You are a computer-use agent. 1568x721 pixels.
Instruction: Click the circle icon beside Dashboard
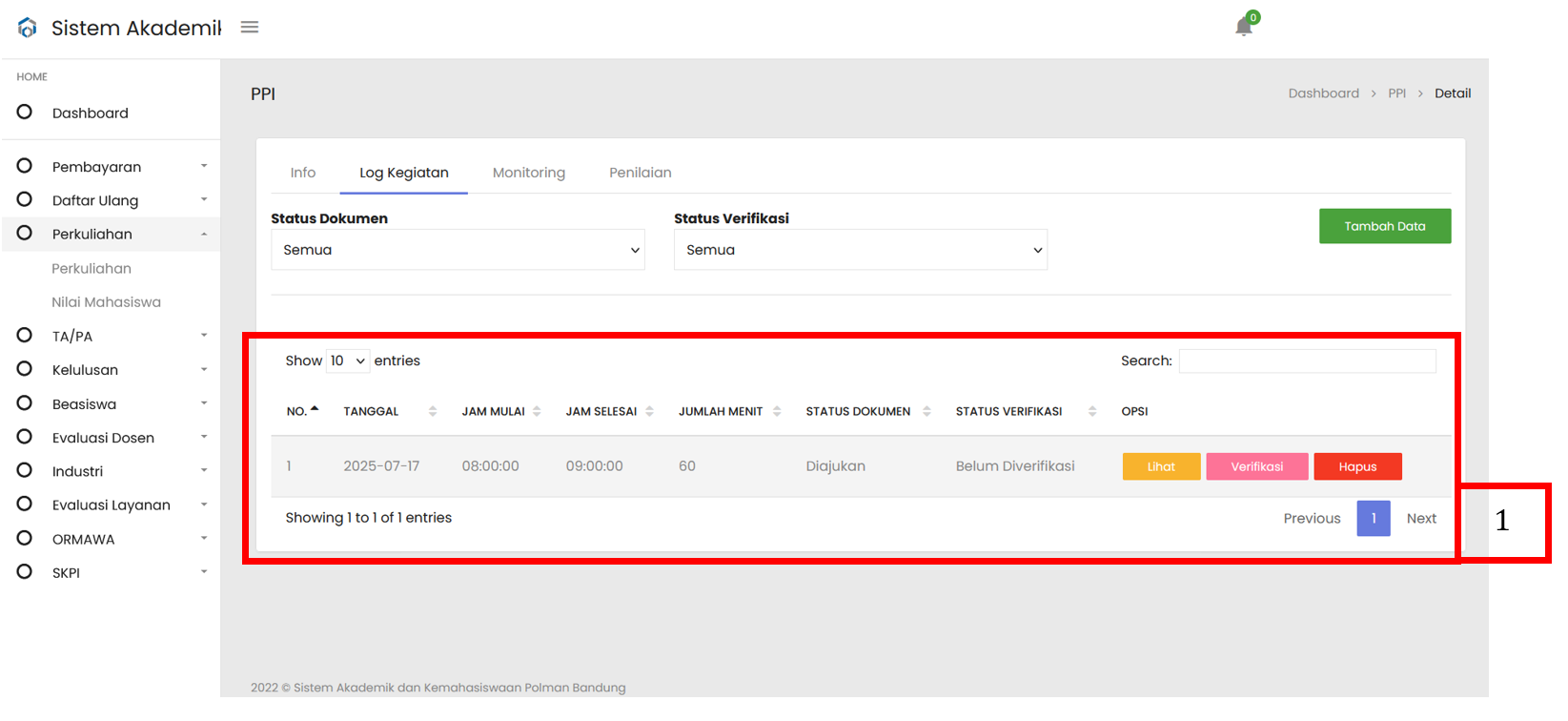click(x=25, y=112)
